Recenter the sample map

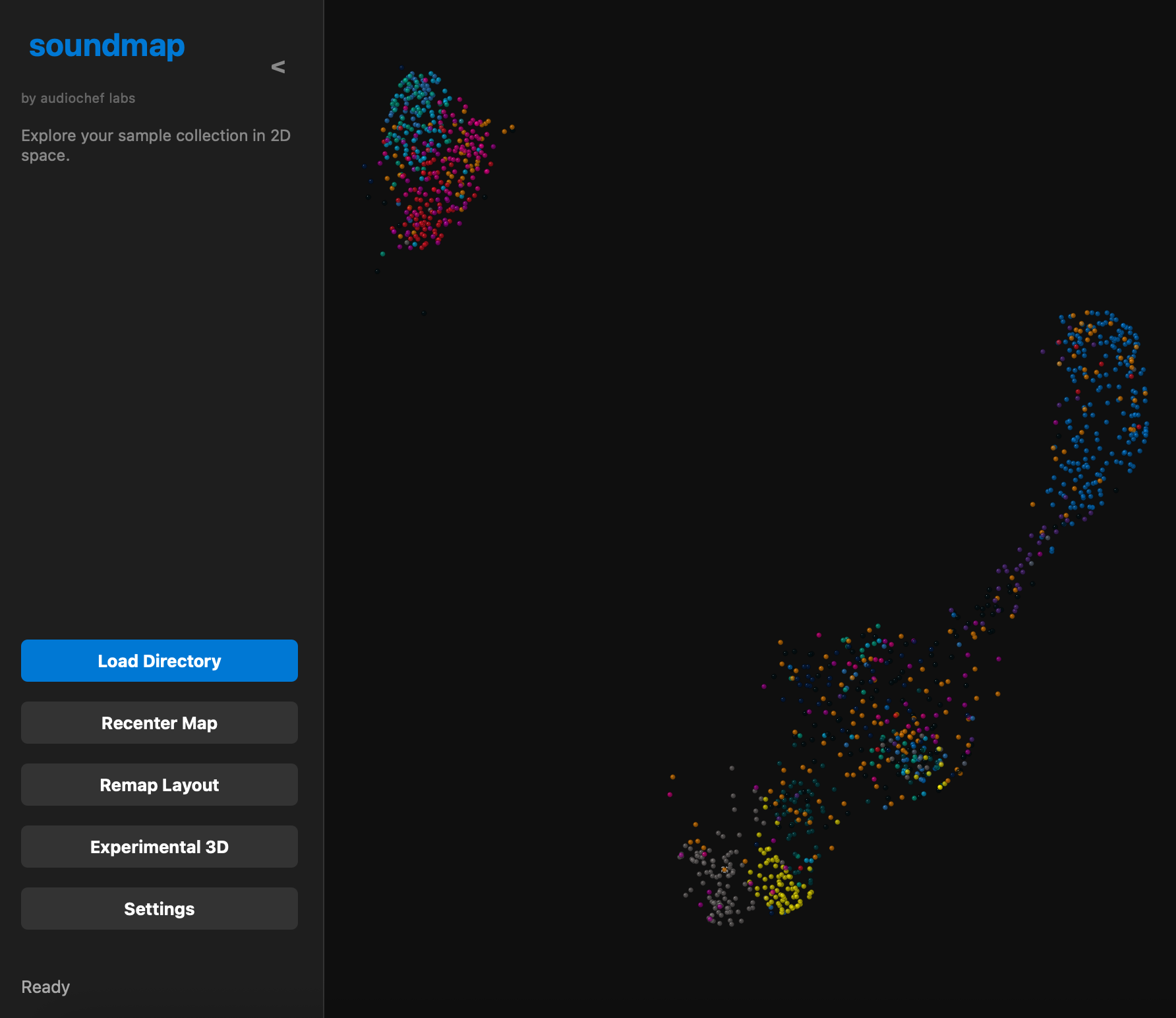click(x=159, y=723)
